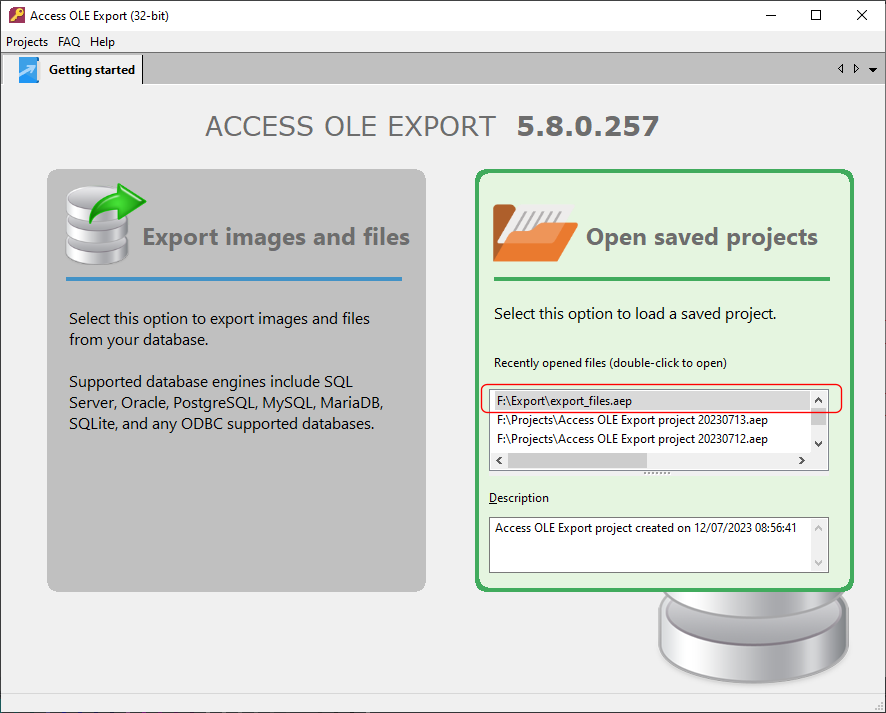886x713 pixels.
Task: Select Access OLE Export project 20230713.aep
Action: coord(632,420)
